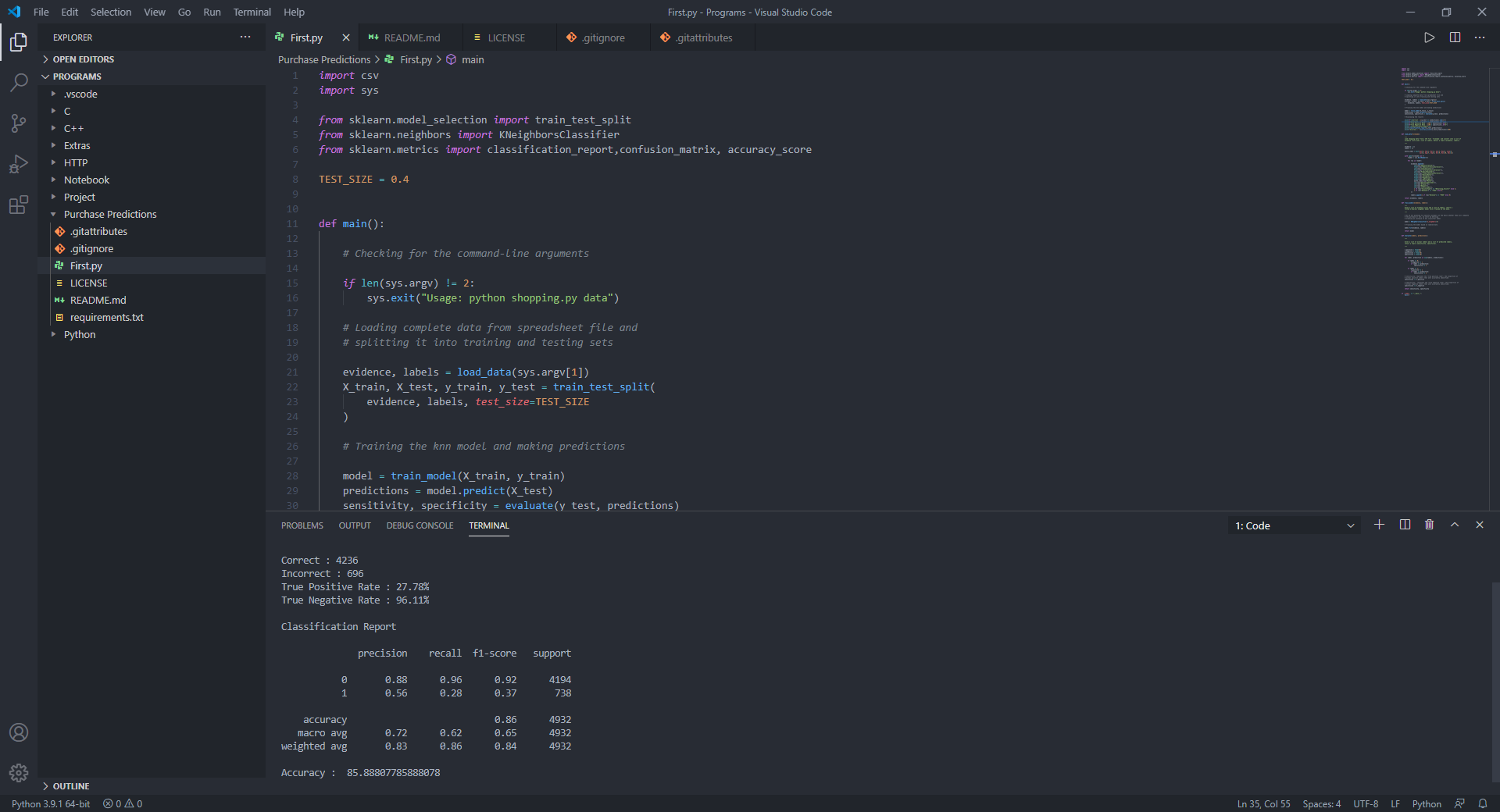The width and height of the screenshot is (1500, 812).
Task: Click Python 3.9.1 64-bit interpreter selector
Action: pos(51,803)
